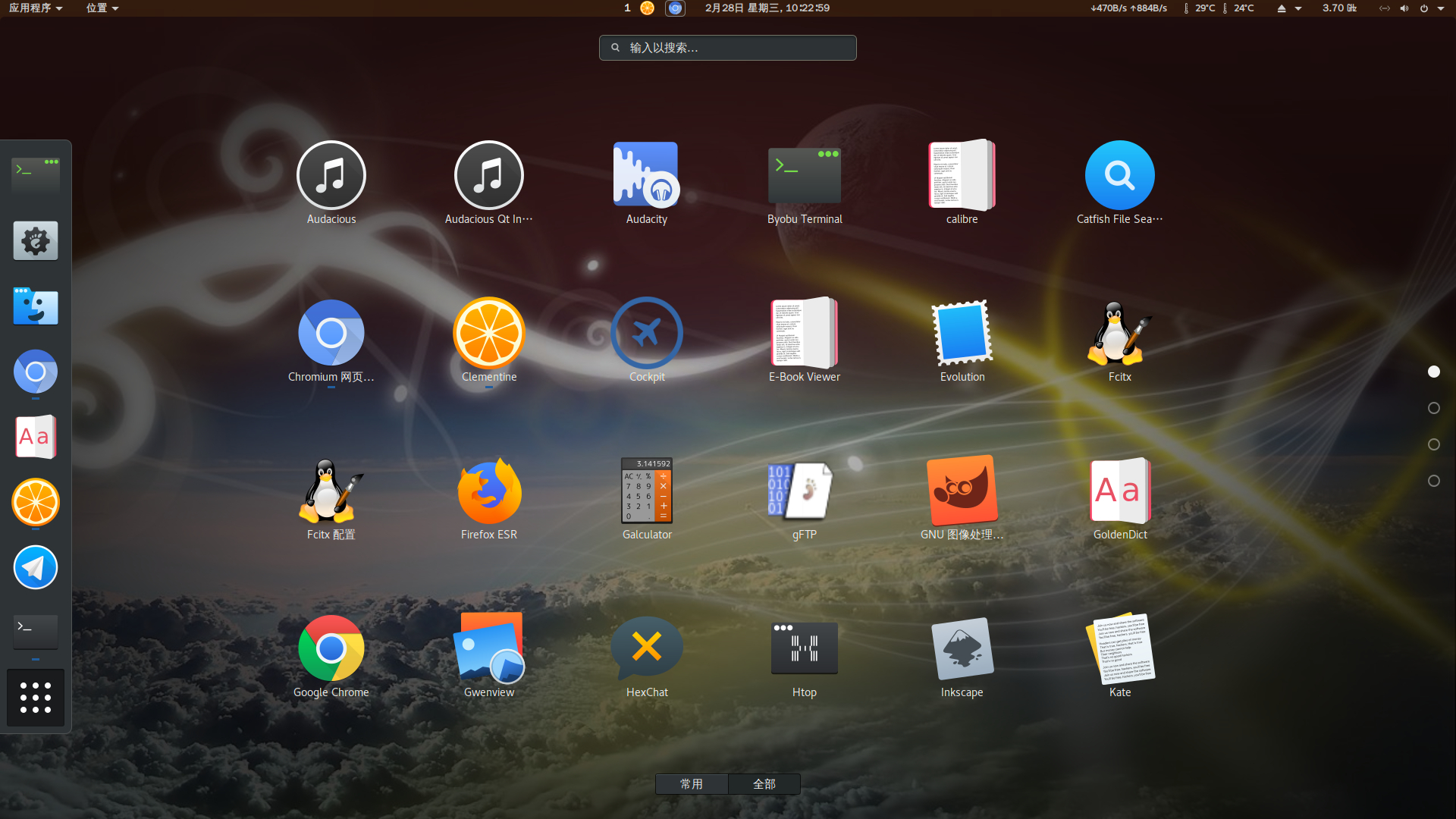Screen dimensions: 1456x819
Task: Click the Show Applications grid button in dock
Action: click(x=36, y=698)
